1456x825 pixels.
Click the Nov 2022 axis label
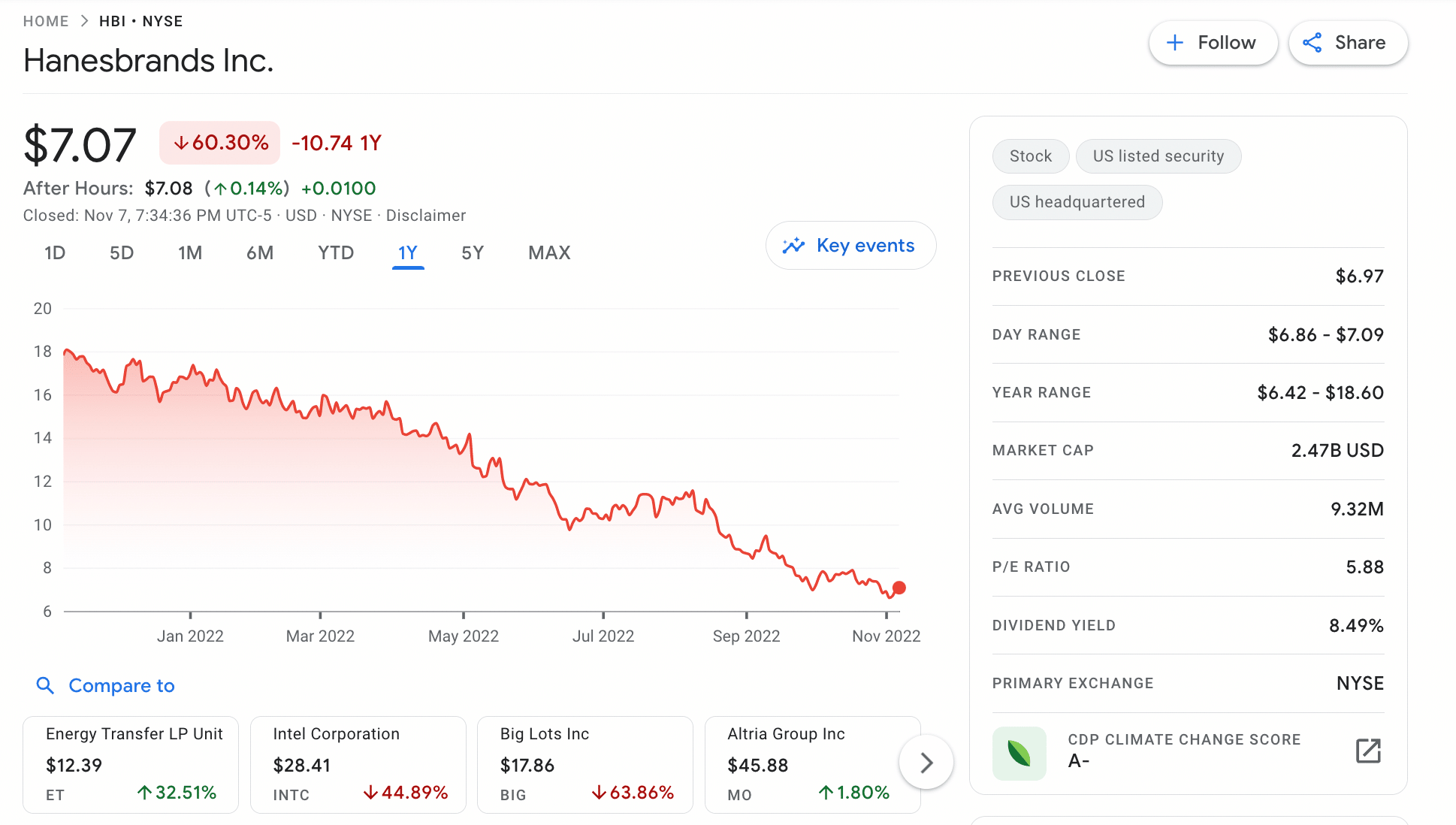(886, 636)
